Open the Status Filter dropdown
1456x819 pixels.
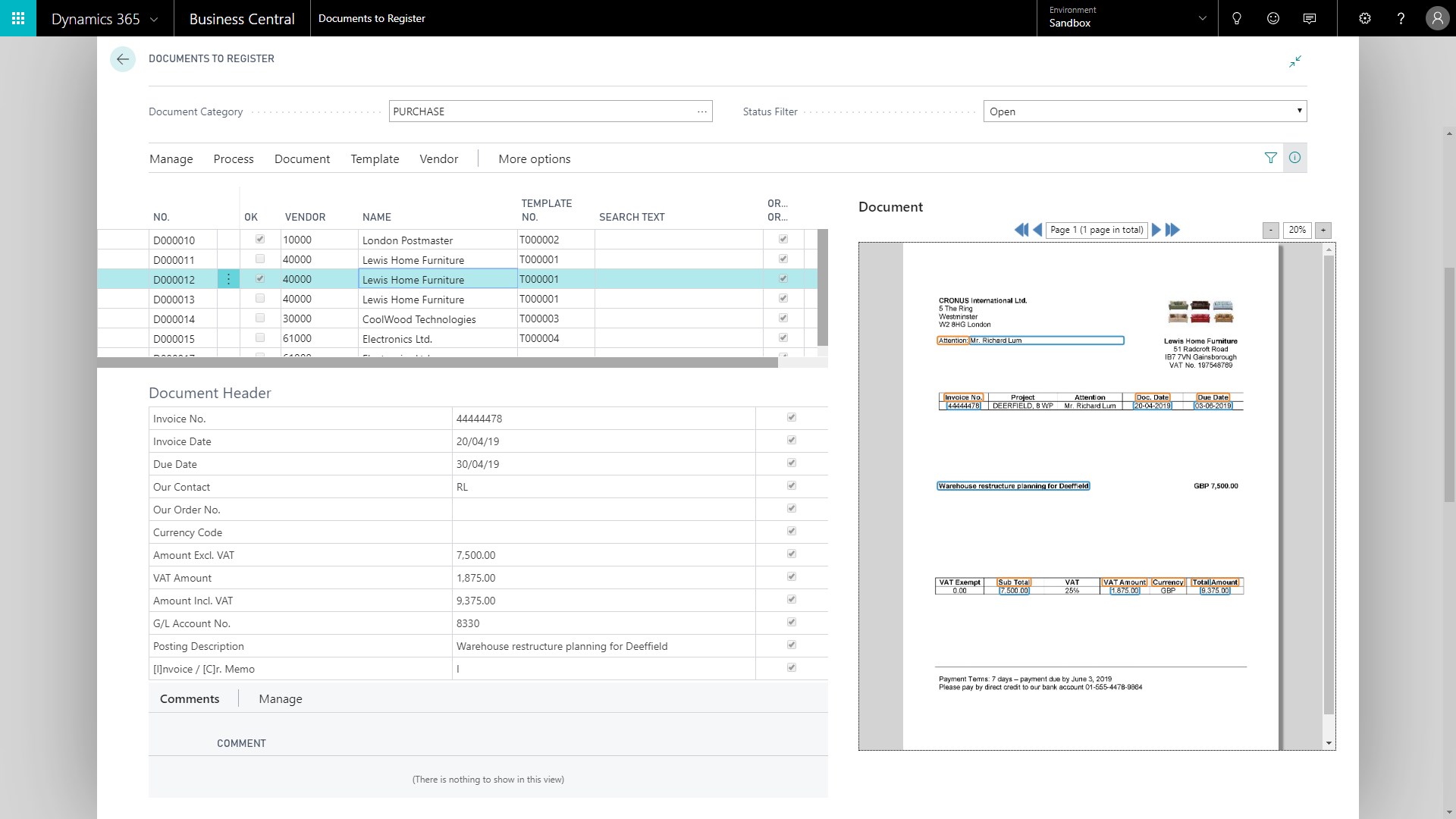[x=1145, y=111]
